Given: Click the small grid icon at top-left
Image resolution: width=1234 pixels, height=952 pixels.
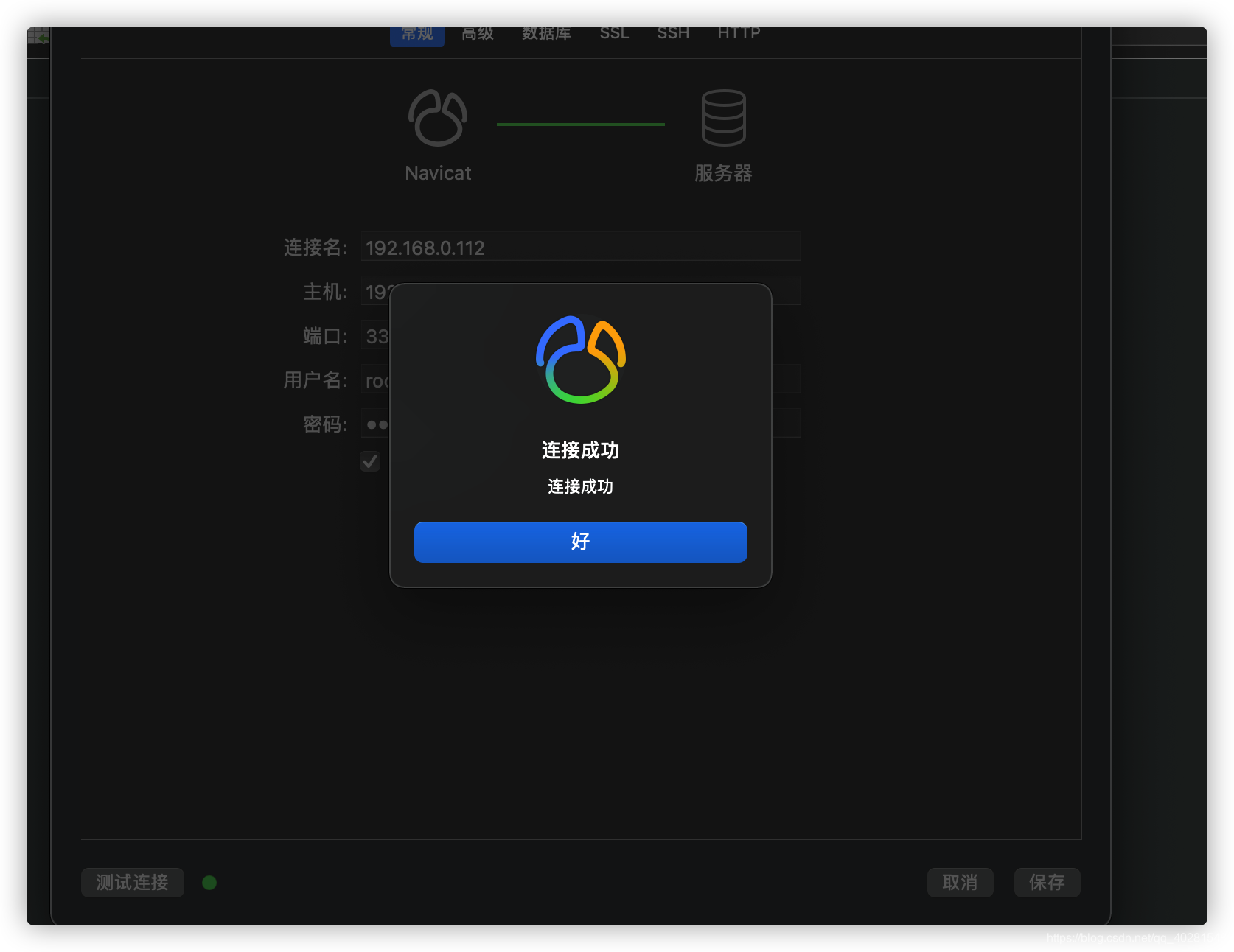Looking at the screenshot, I should [38, 33].
